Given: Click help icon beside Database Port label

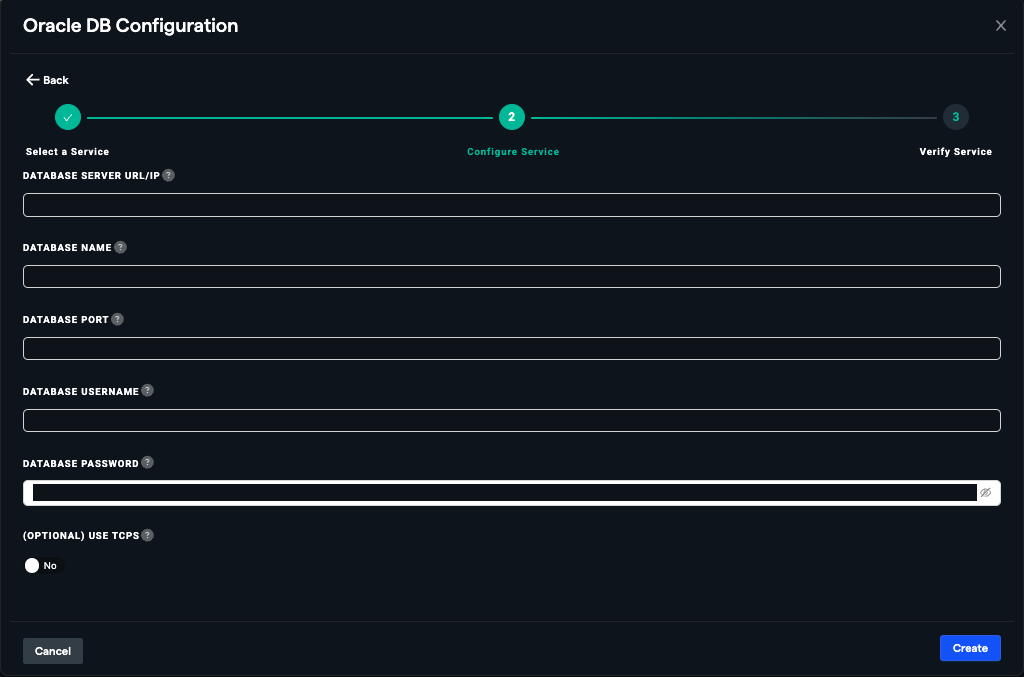Looking at the screenshot, I should click(x=117, y=319).
